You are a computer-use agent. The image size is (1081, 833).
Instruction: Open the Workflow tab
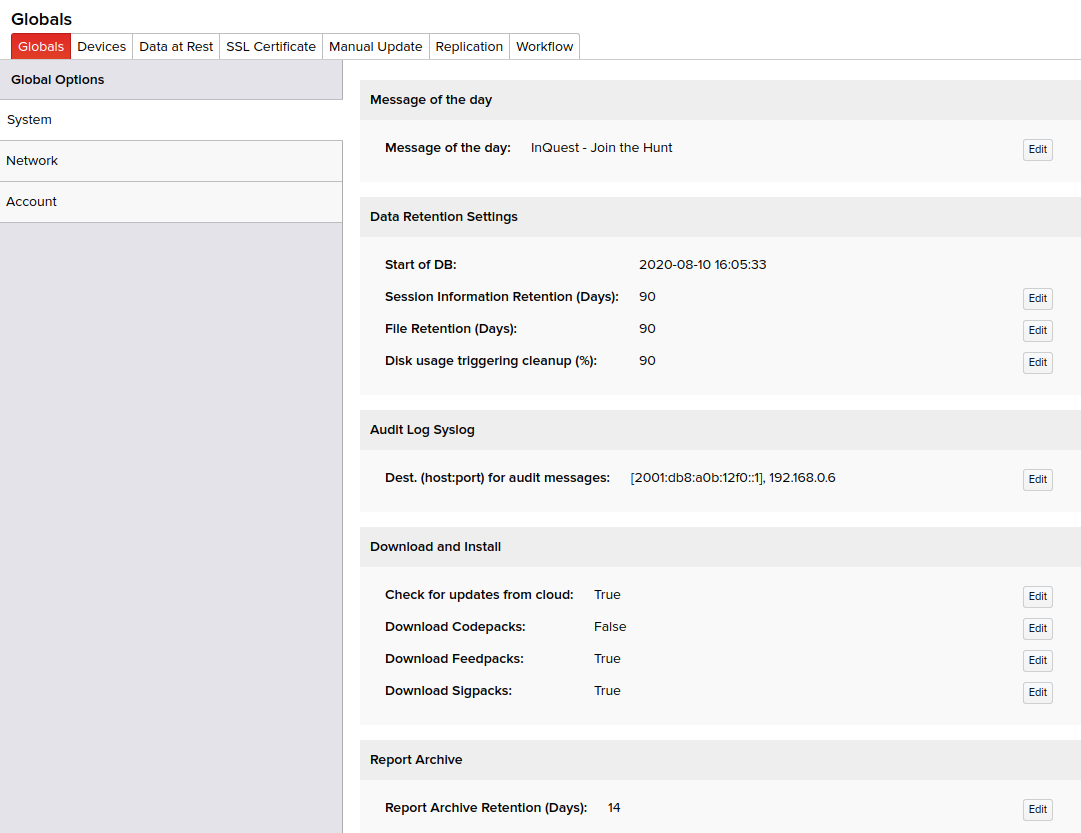tap(544, 47)
